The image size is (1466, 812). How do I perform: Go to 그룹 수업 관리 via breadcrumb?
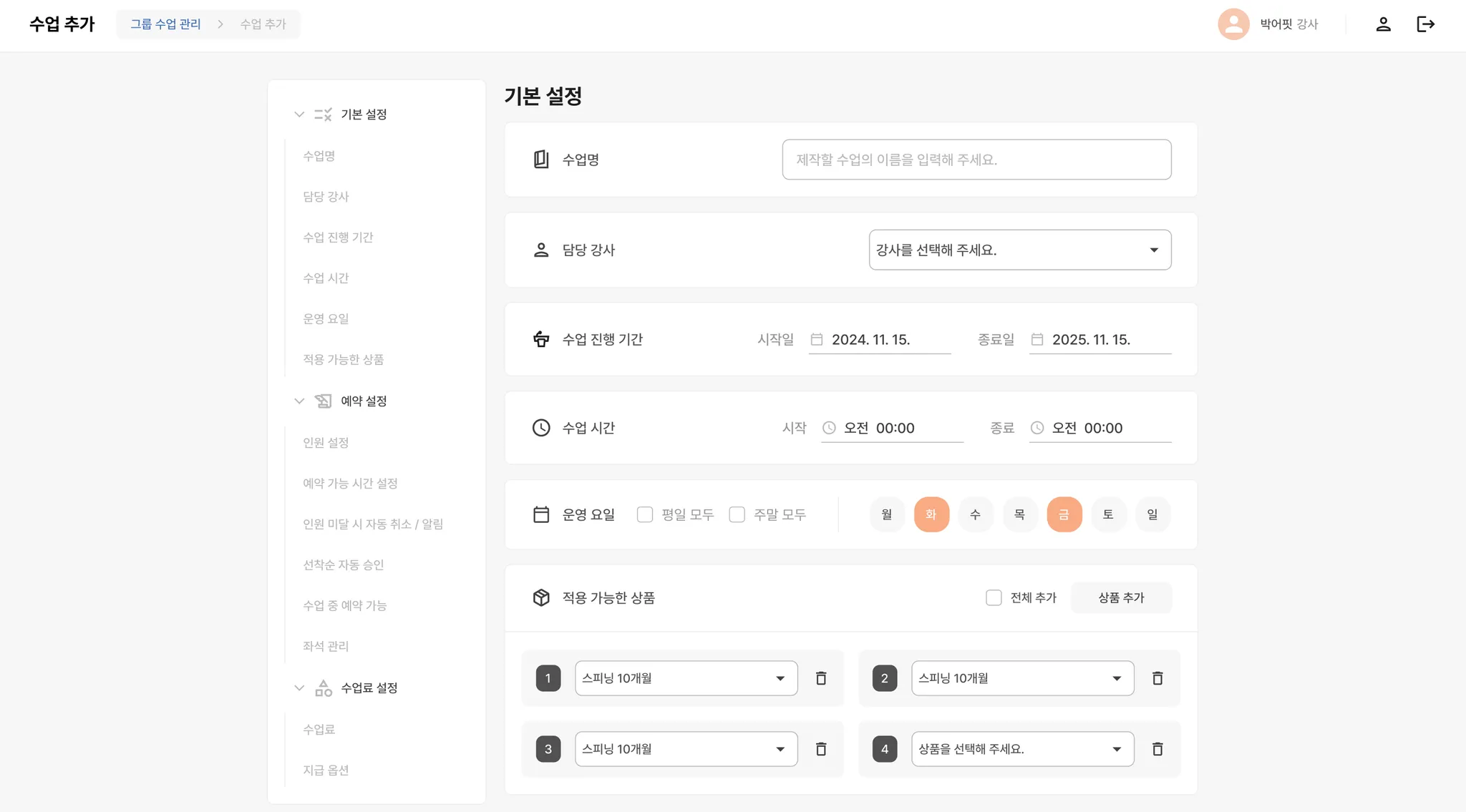tap(167, 23)
